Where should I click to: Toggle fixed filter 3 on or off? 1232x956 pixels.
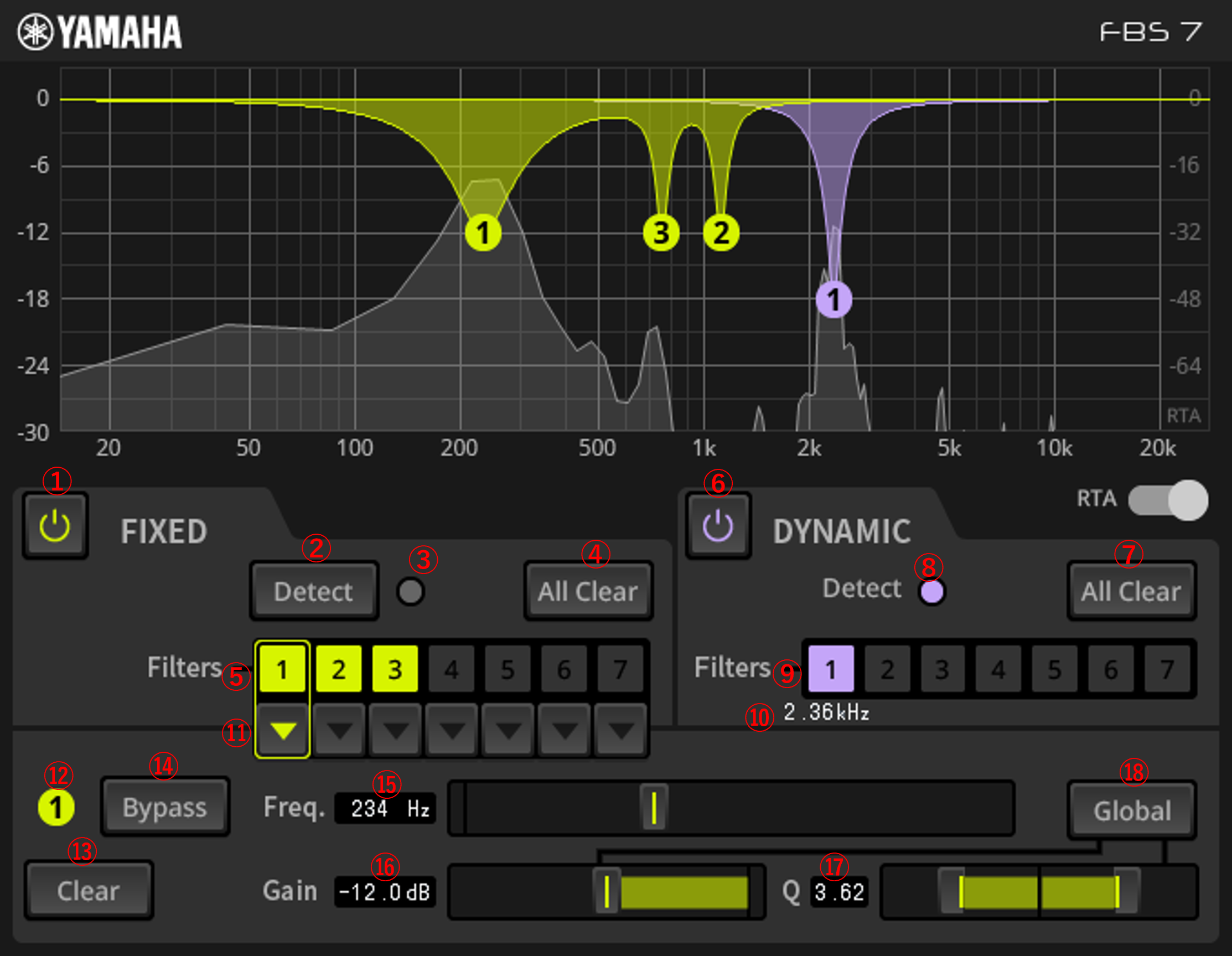pos(395,669)
